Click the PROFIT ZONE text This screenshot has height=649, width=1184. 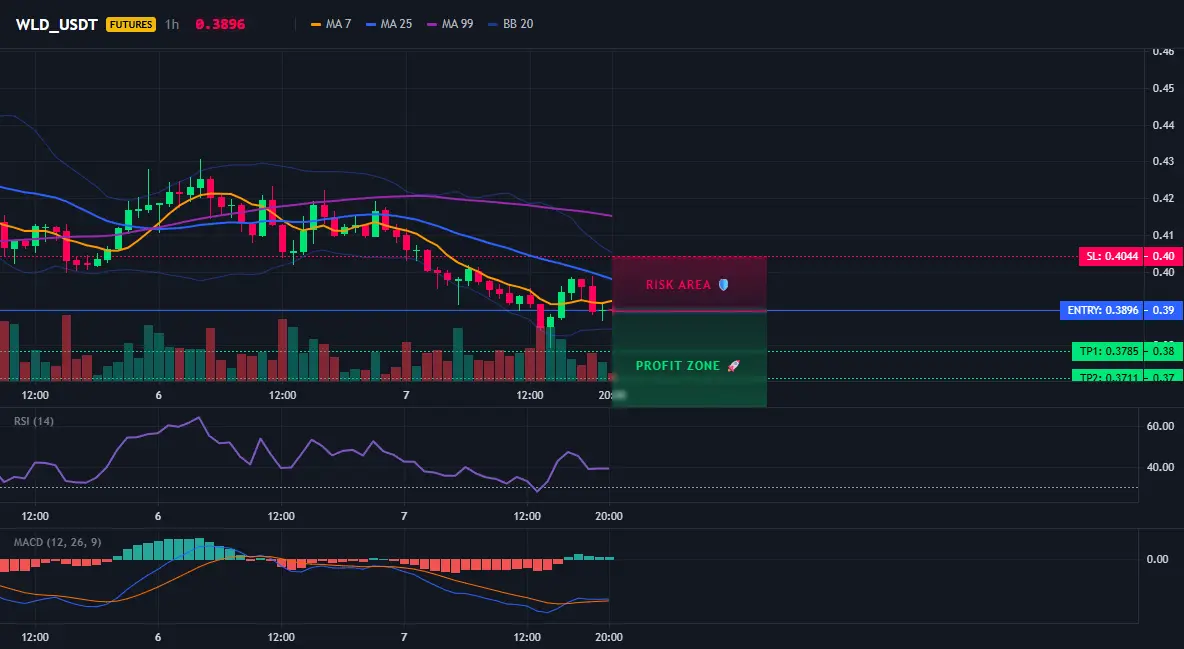click(678, 366)
